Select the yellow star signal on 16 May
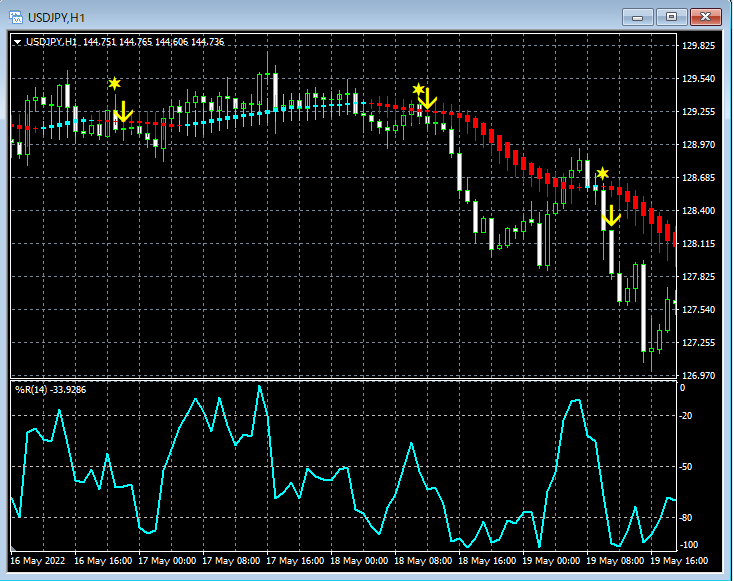734x581 pixels. pos(115,84)
